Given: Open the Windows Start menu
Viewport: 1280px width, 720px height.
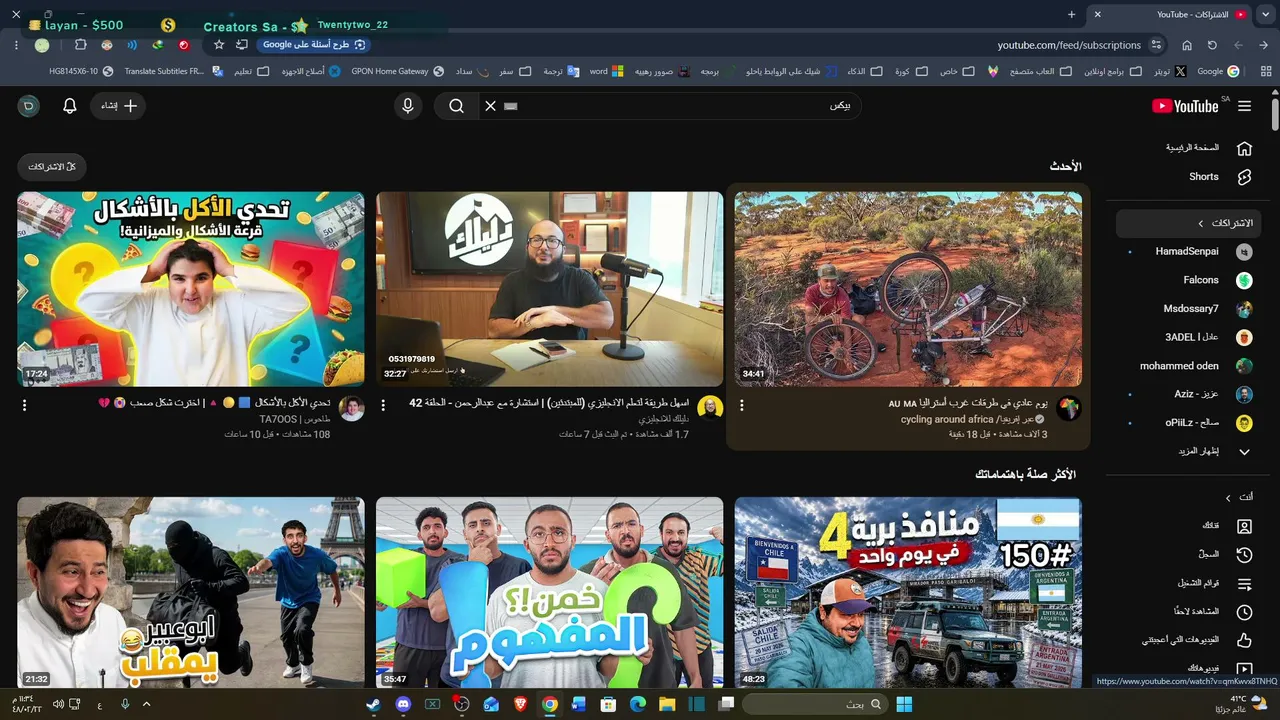Looking at the screenshot, I should pos(904,704).
